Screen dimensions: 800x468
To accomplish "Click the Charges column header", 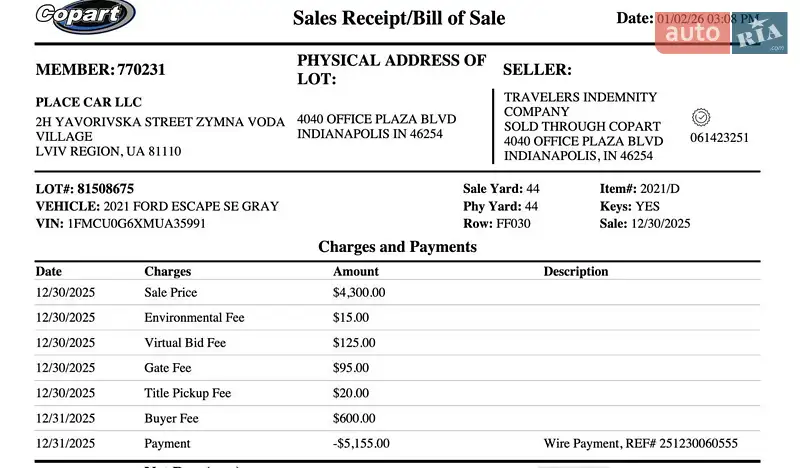I will click(x=168, y=271).
